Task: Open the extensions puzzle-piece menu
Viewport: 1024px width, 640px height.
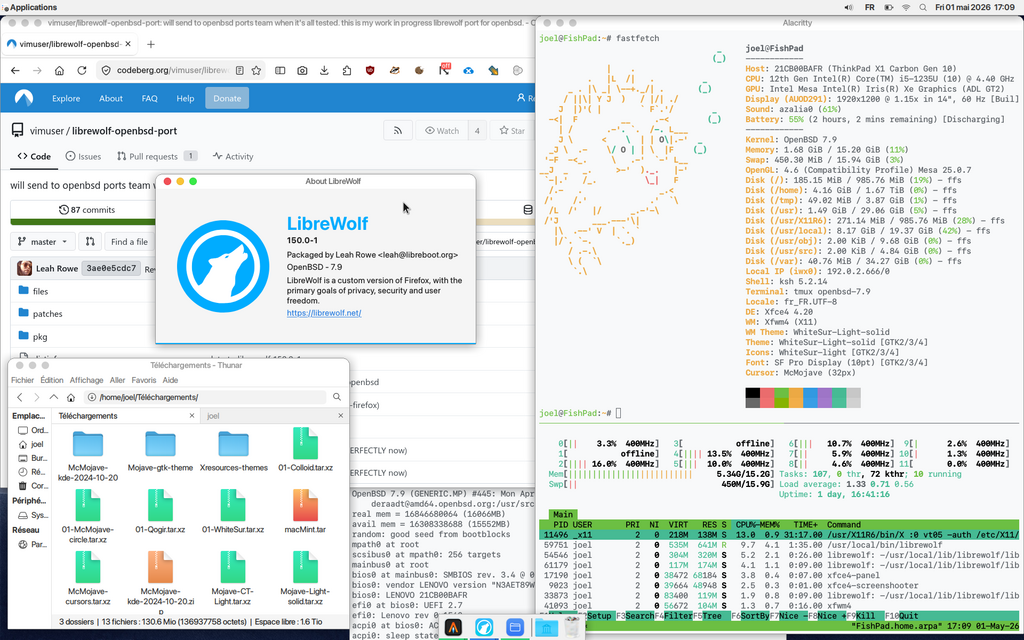Action: tap(347, 71)
